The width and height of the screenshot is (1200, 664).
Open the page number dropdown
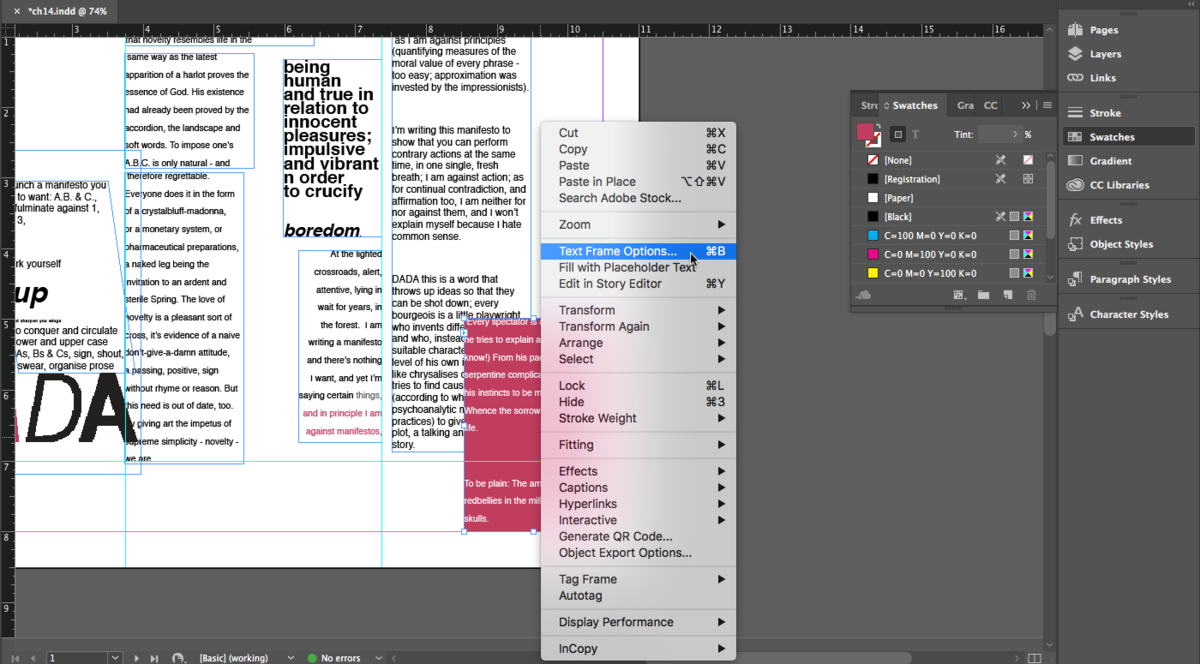coord(113,658)
